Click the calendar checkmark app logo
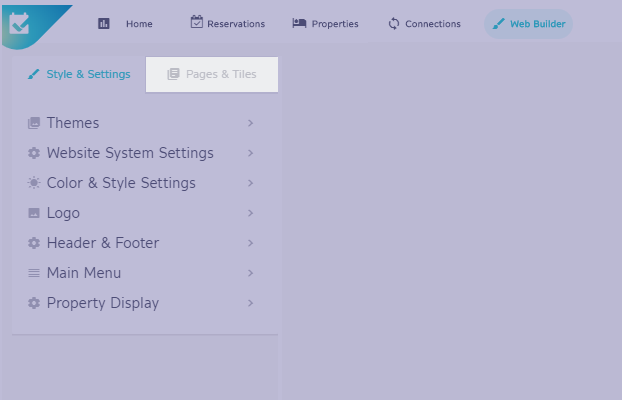Image resolution: width=622 pixels, height=400 pixels. [19, 24]
